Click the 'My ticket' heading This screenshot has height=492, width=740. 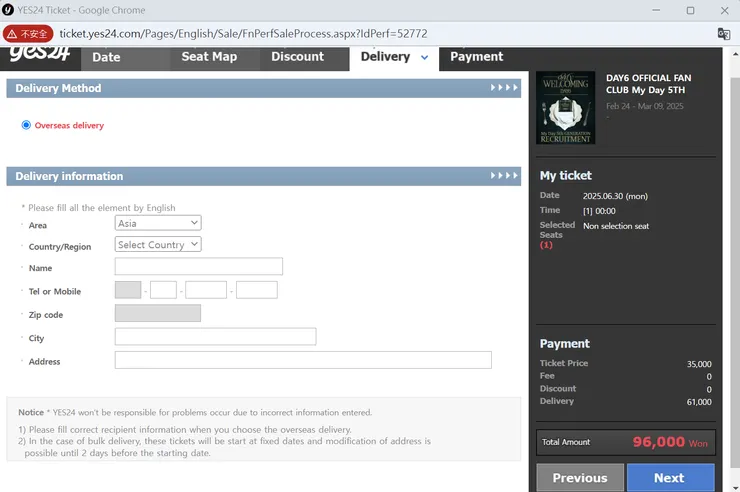coord(565,175)
